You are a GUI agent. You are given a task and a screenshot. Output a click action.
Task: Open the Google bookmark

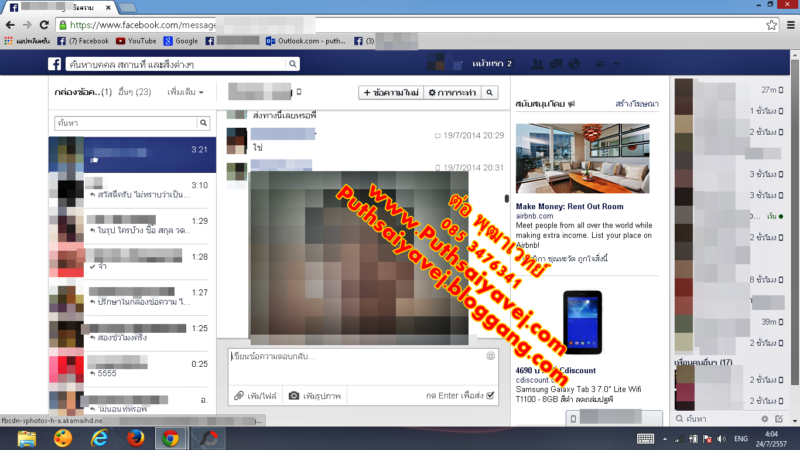[181, 41]
